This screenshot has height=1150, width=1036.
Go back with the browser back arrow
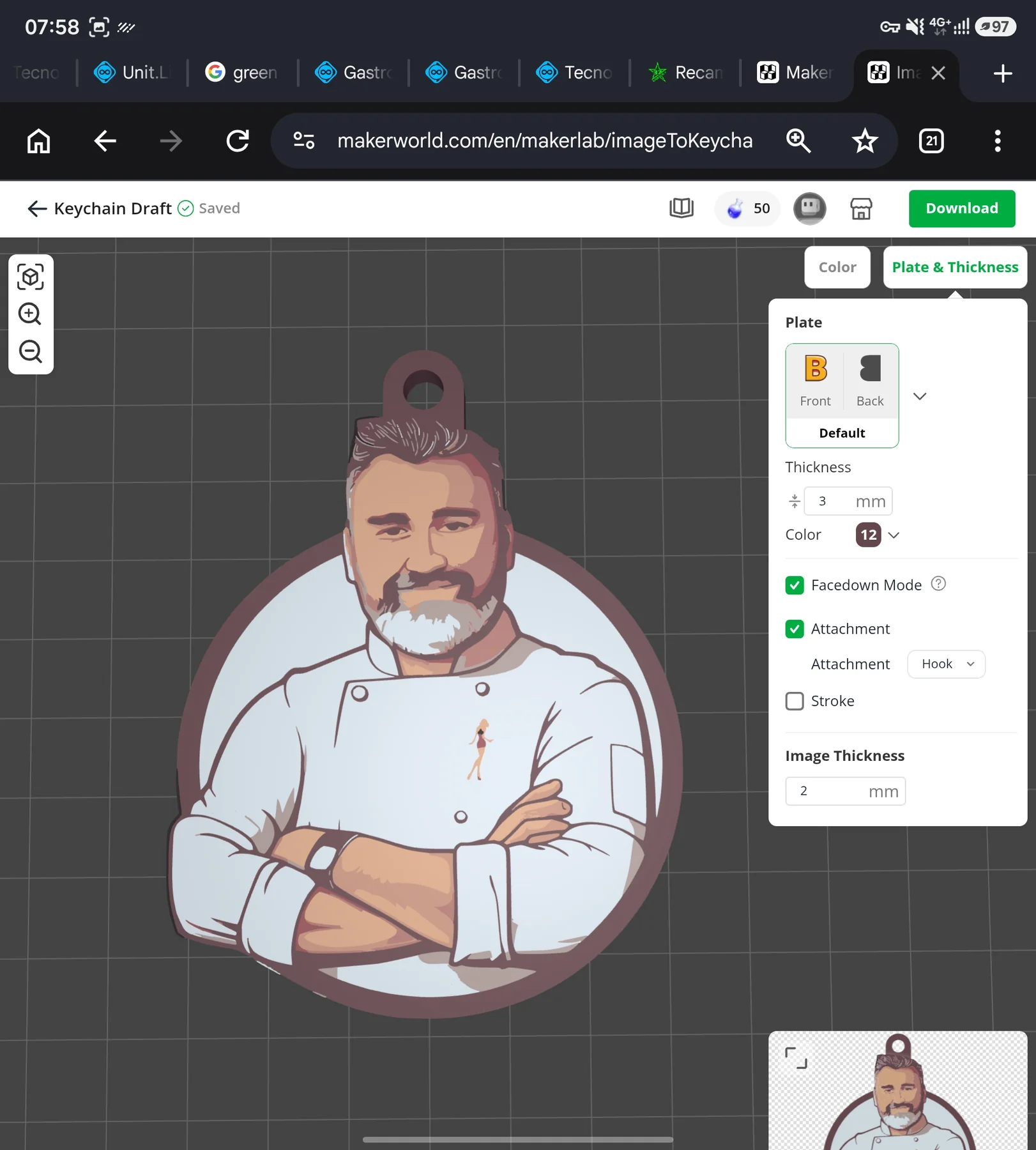click(x=105, y=141)
